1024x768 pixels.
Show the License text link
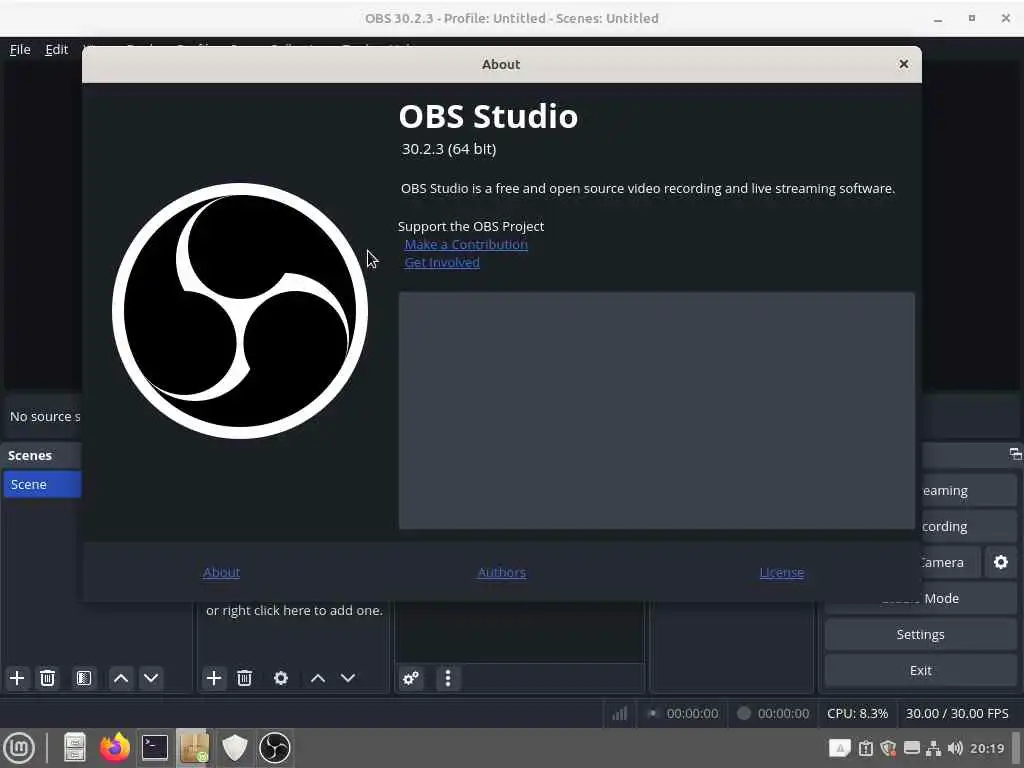pos(782,573)
